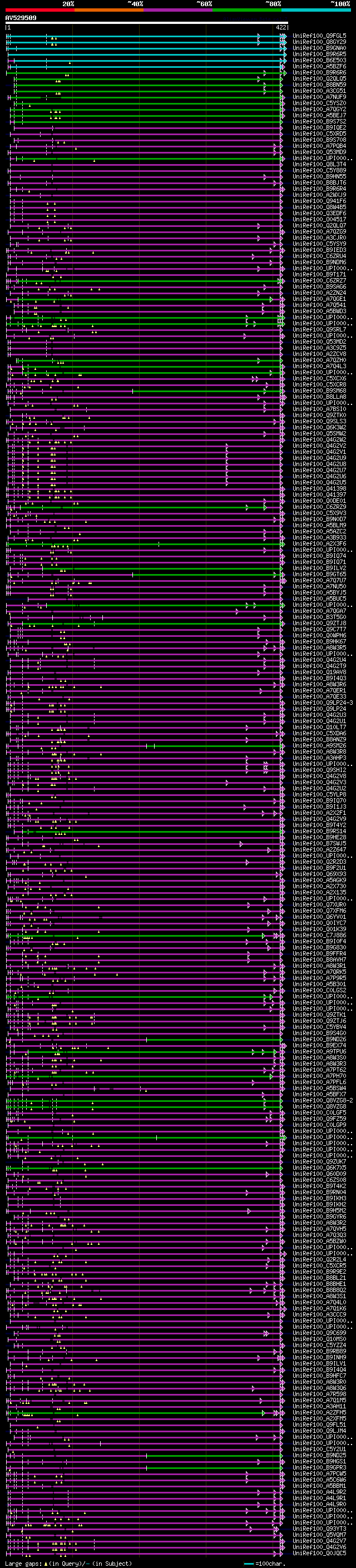Select label UniRef100_A7NUF9

pyautogui.click(x=319, y=97)
